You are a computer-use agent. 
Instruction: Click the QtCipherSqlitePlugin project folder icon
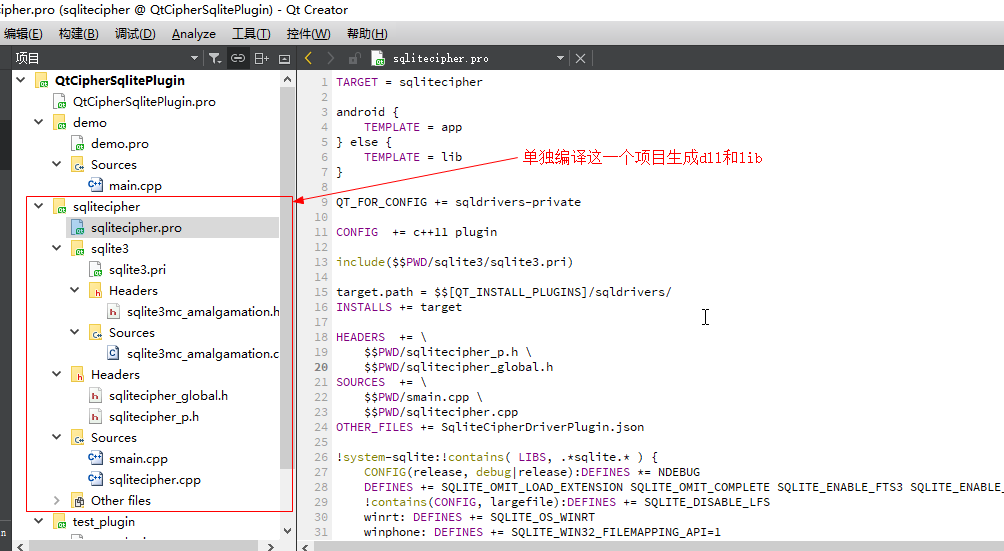pyautogui.click(x=42, y=81)
